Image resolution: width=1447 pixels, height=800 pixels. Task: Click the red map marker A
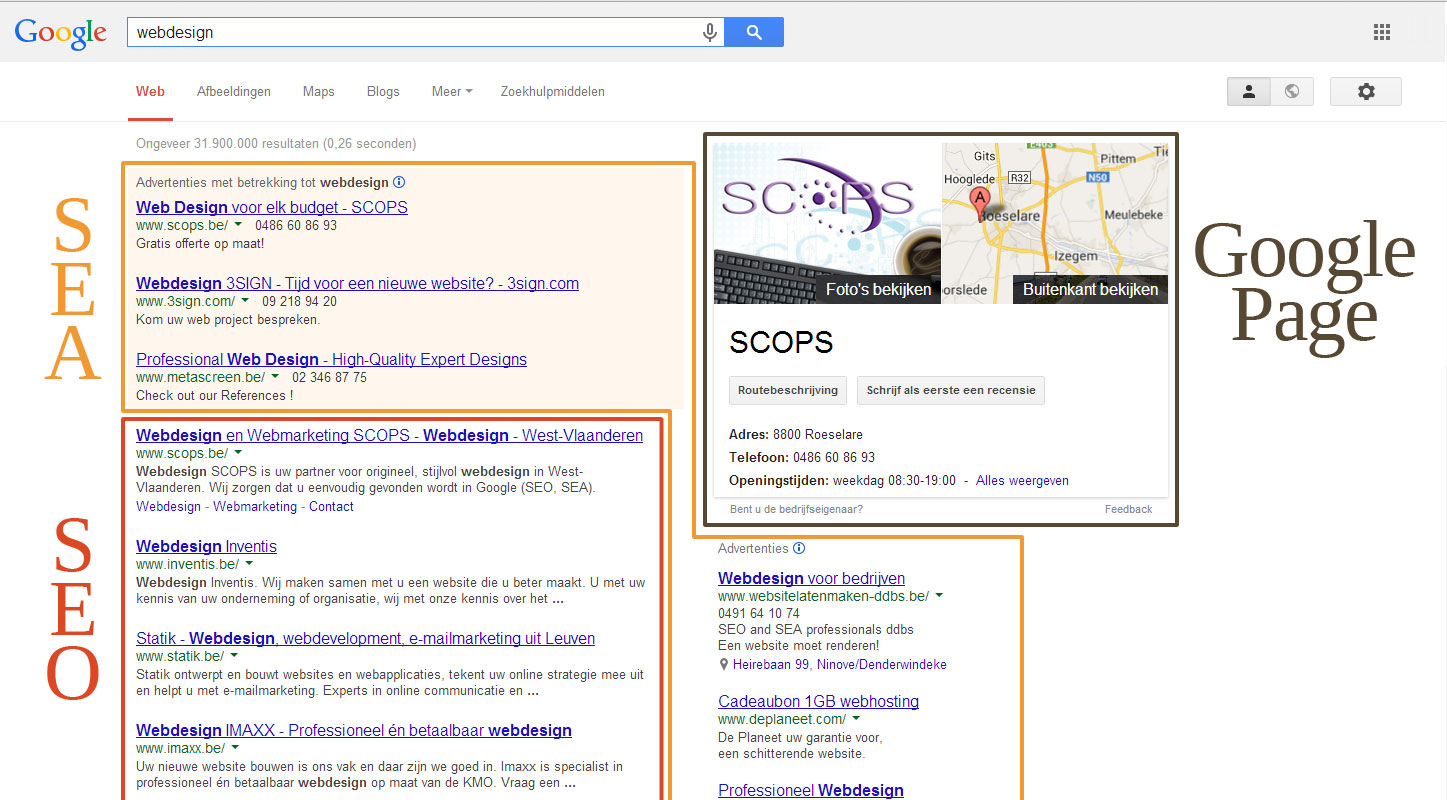click(x=980, y=198)
